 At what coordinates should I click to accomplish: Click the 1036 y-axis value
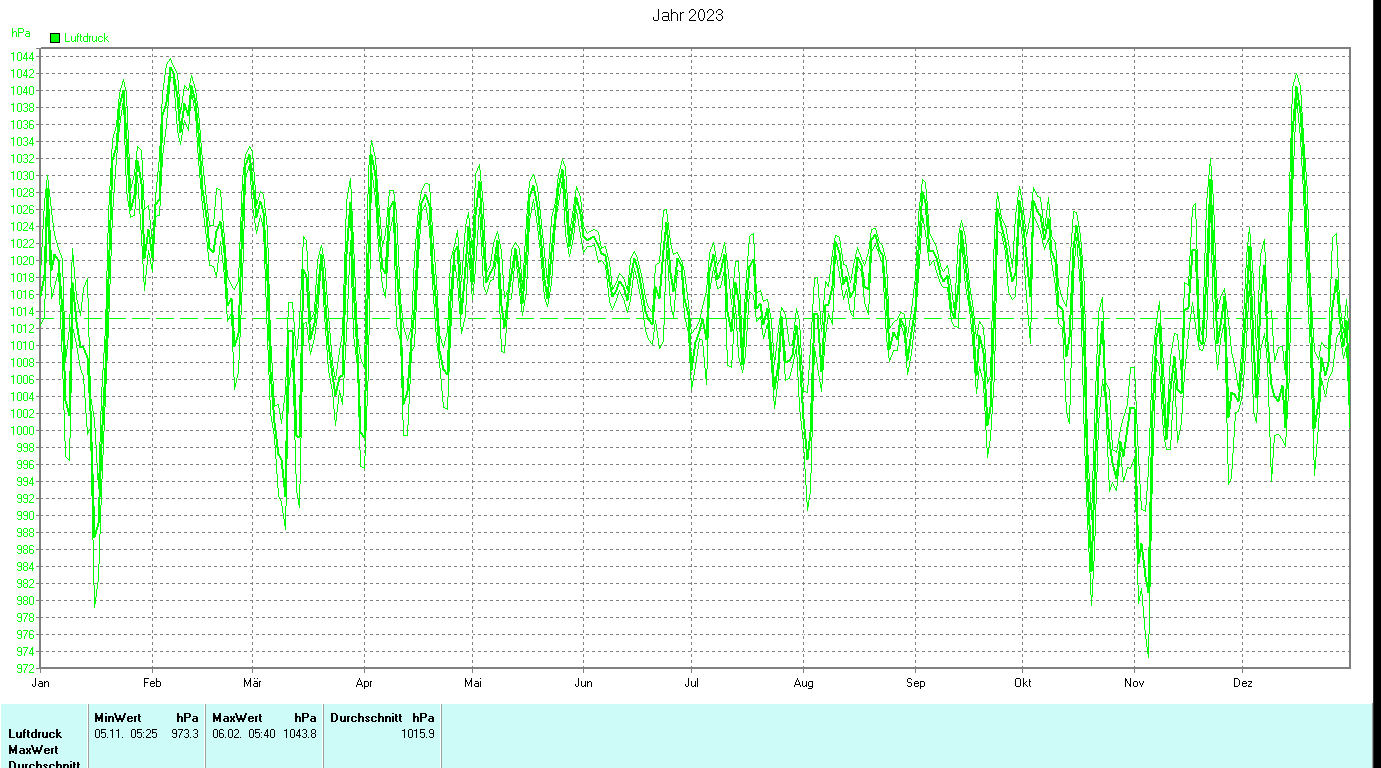(24, 124)
